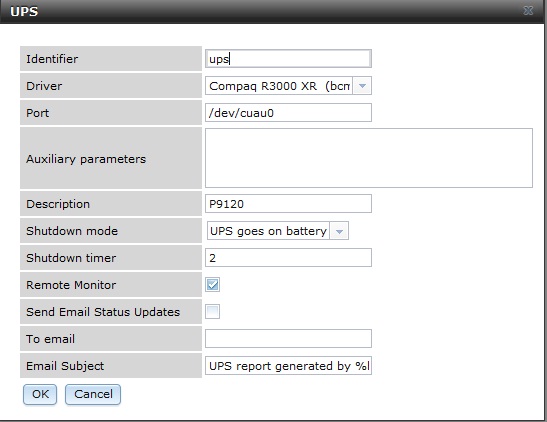Enable Send Email Status Updates checkbox
This screenshot has width=547, height=422.
click(x=212, y=311)
